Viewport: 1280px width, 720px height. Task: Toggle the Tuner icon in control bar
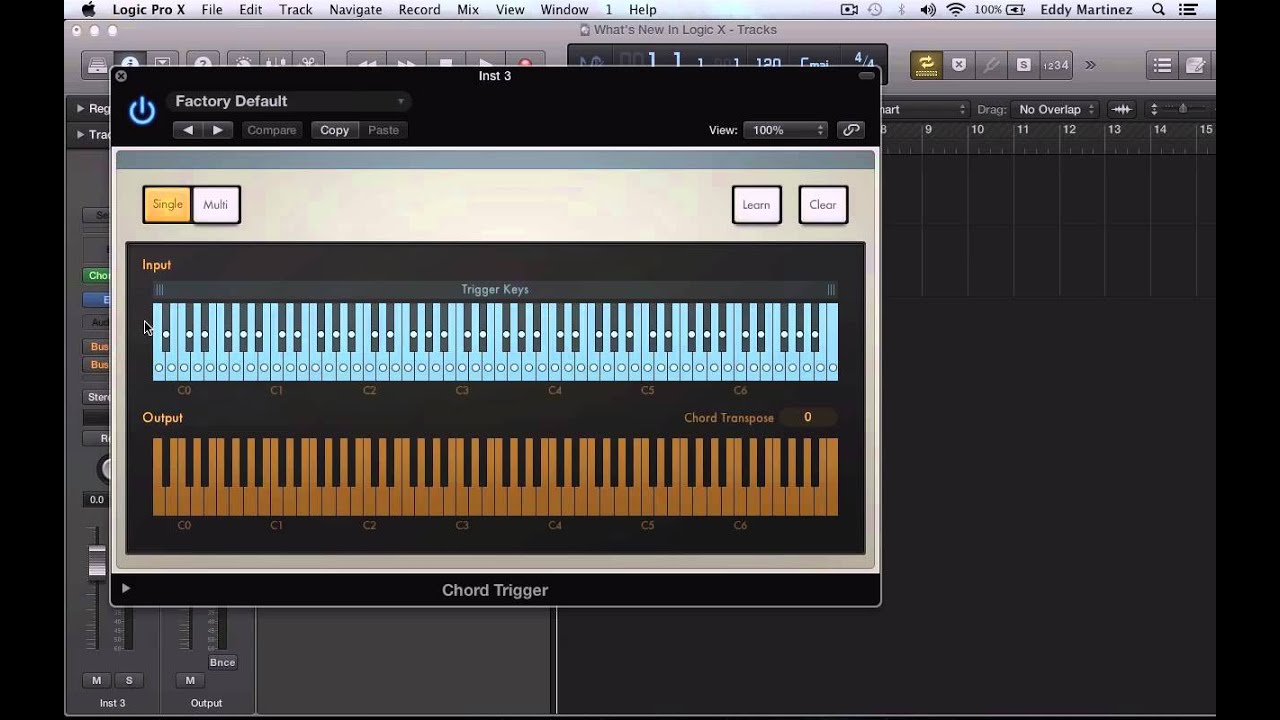tap(991, 65)
